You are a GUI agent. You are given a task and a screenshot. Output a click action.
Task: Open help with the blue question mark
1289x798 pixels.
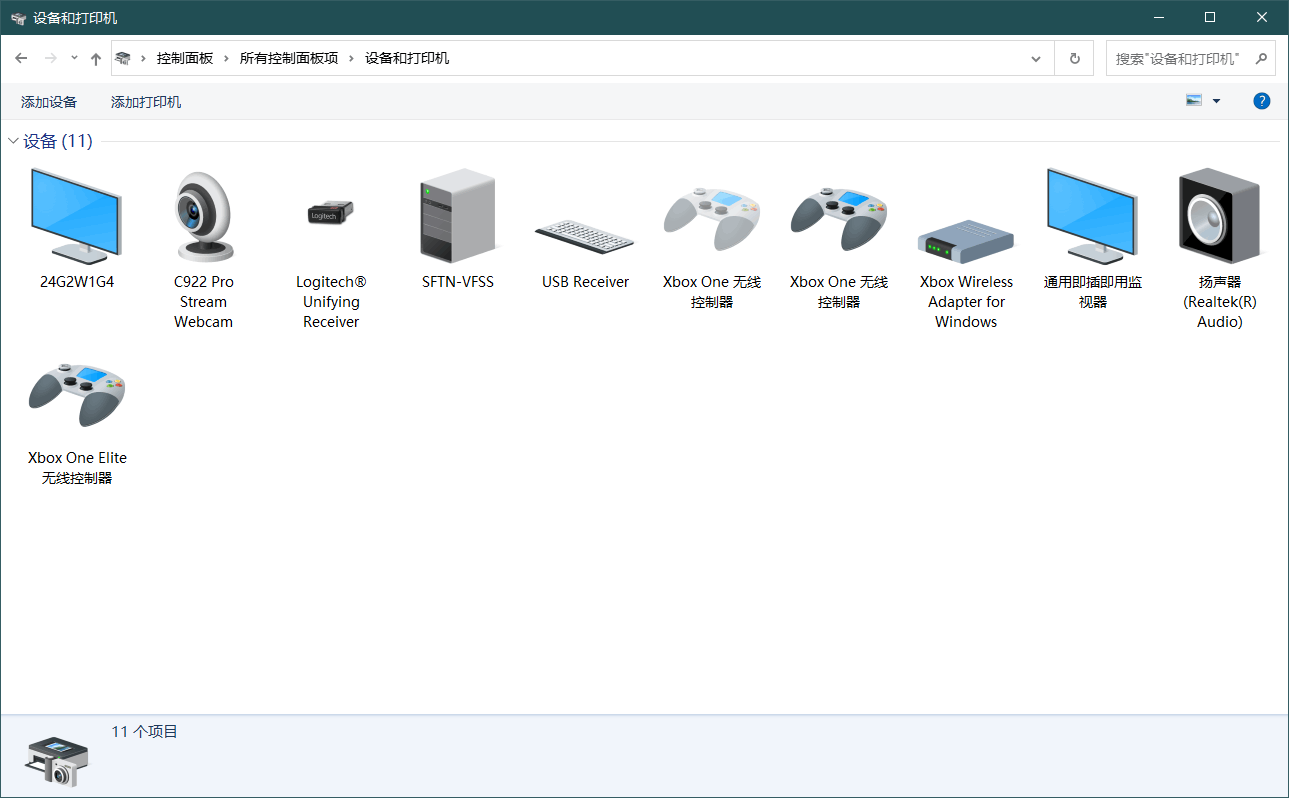click(x=1262, y=101)
